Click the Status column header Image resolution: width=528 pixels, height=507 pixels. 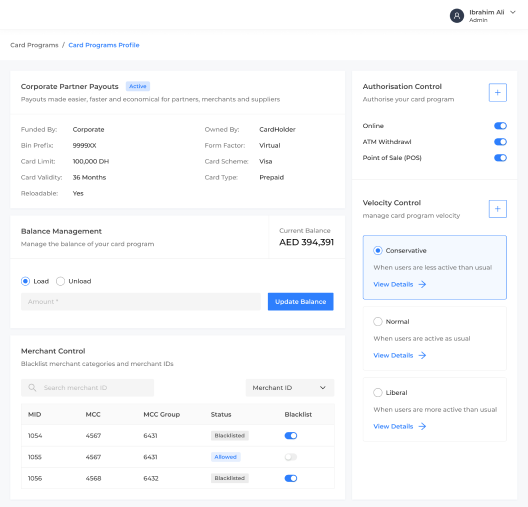click(x=221, y=414)
